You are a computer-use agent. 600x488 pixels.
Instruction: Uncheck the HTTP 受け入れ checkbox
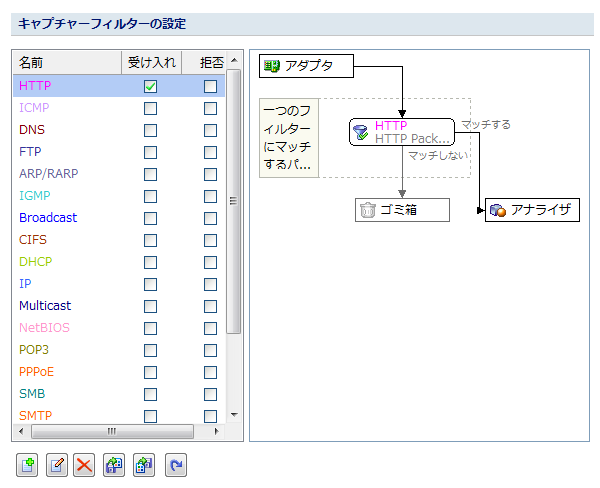pyautogui.click(x=150, y=87)
